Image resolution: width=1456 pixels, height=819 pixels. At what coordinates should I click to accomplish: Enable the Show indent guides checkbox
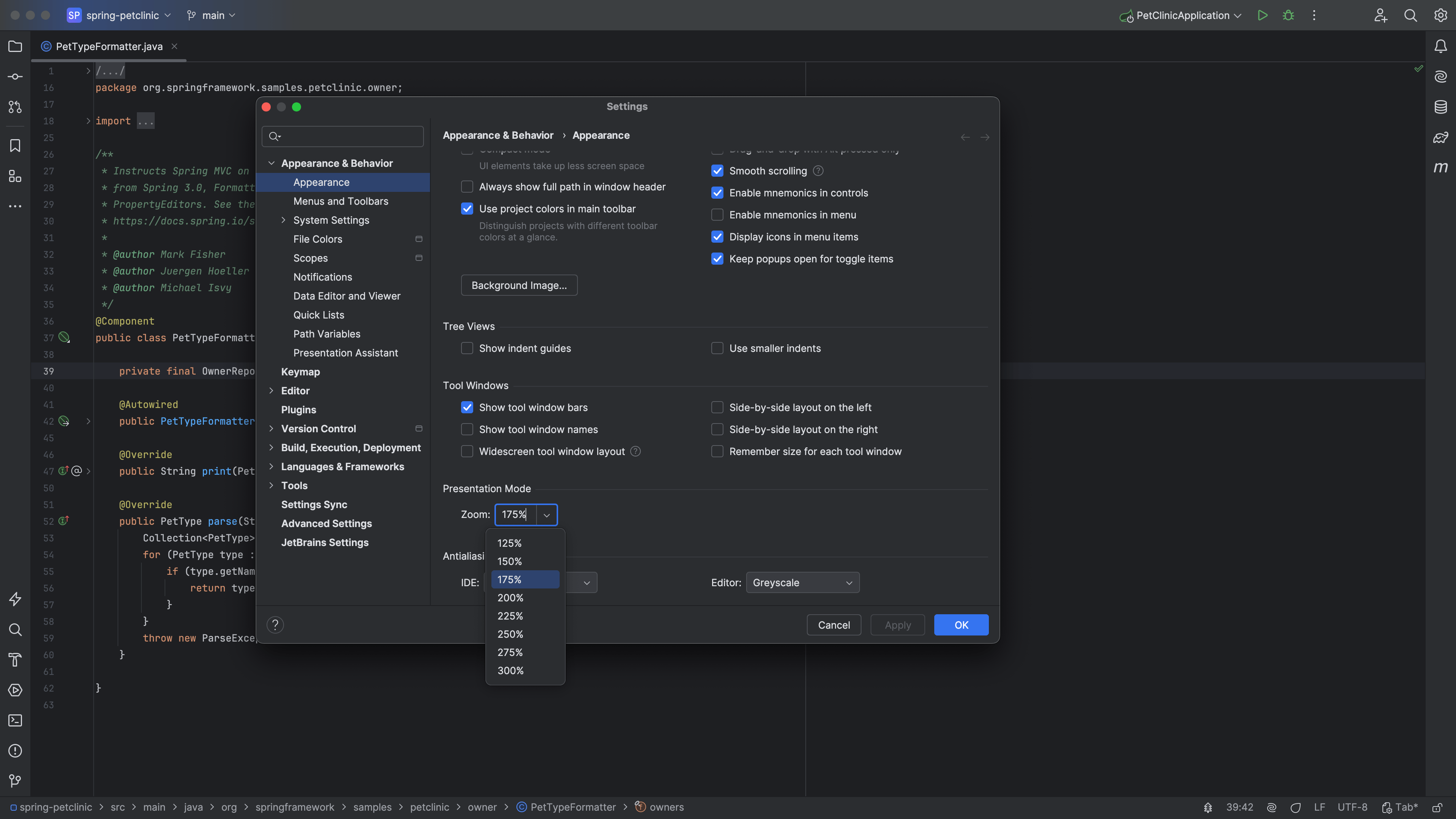tap(467, 348)
